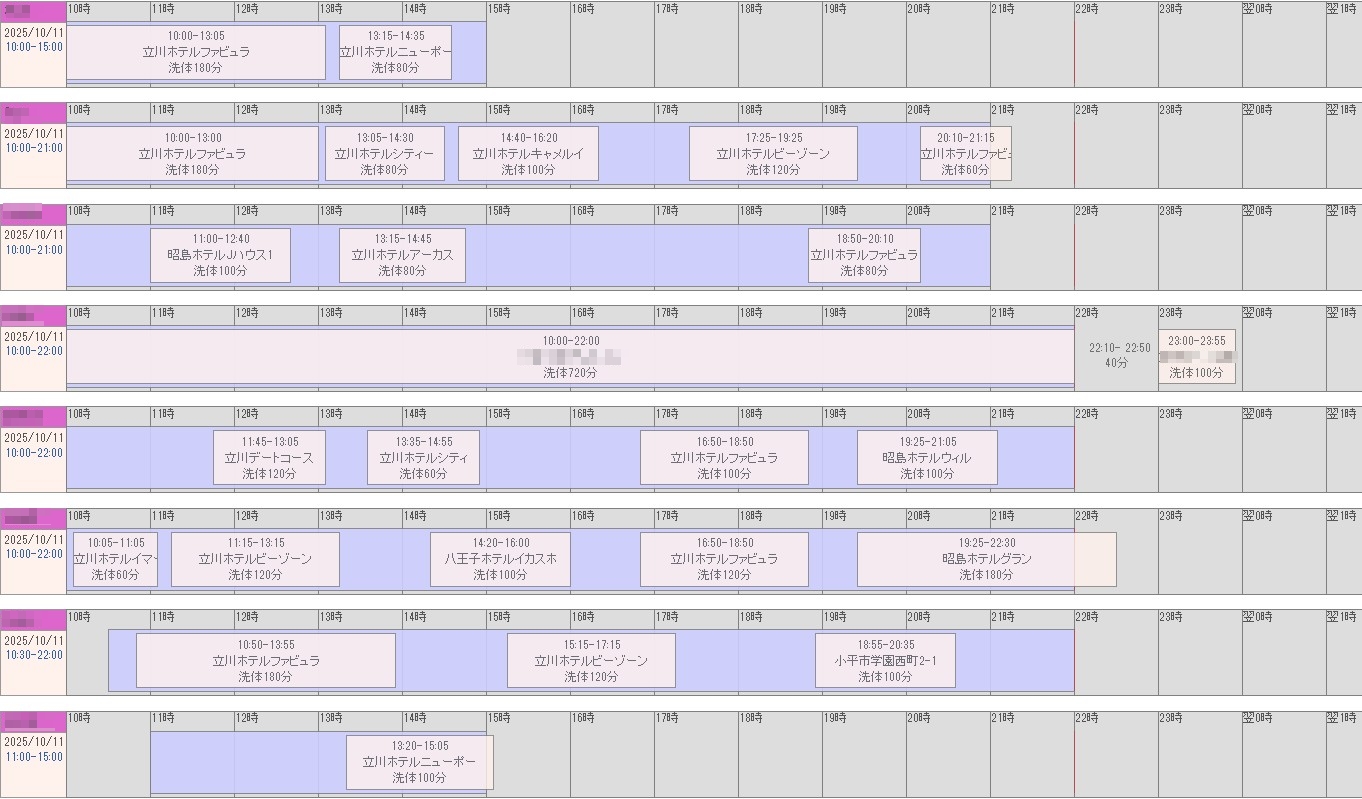Screen dimensions: 1362x799
Task: Open the 17:25-19:25 立川ホテルビーゾーン appointment
Action: click(x=773, y=154)
